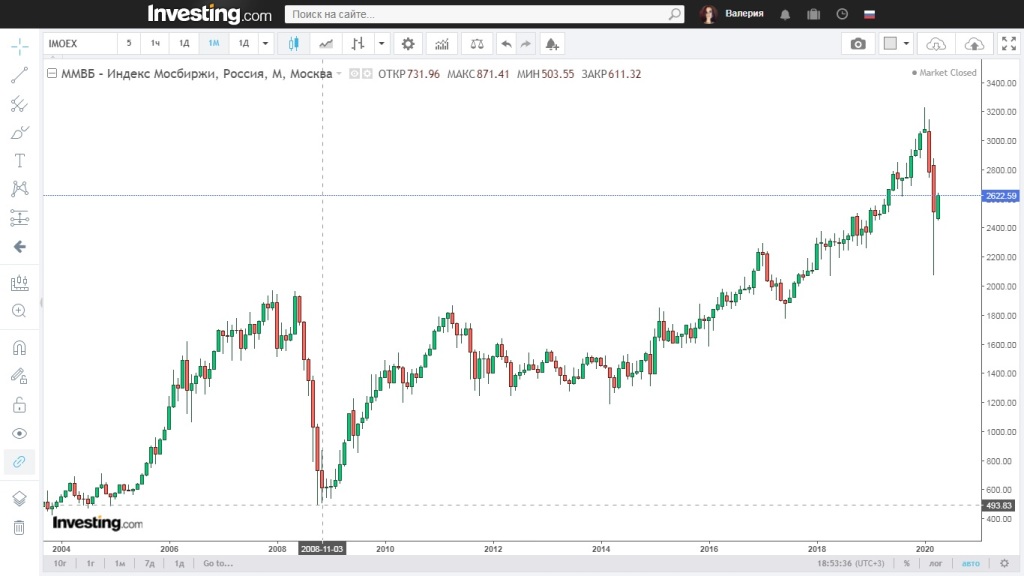
Task: Click the 'Go to...' button
Action: click(x=217, y=564)
